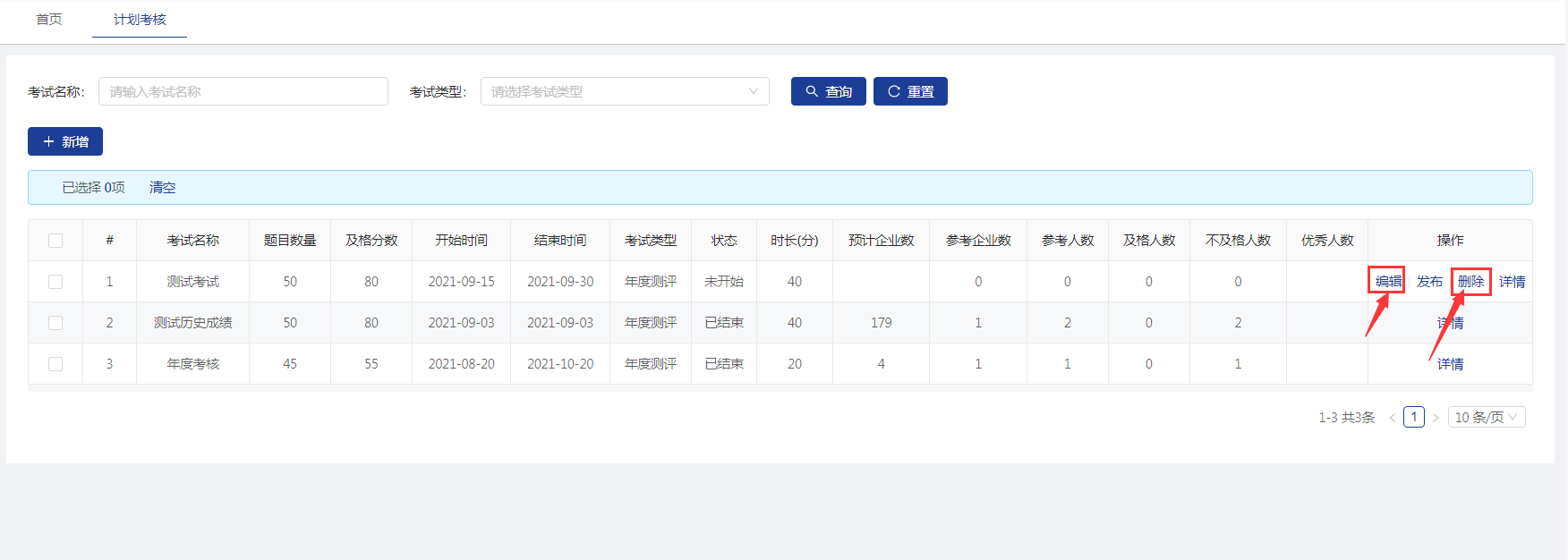The image size is (1568, 560).
Task: Open the 考试类型 dropdown
Action: [625, 91]
